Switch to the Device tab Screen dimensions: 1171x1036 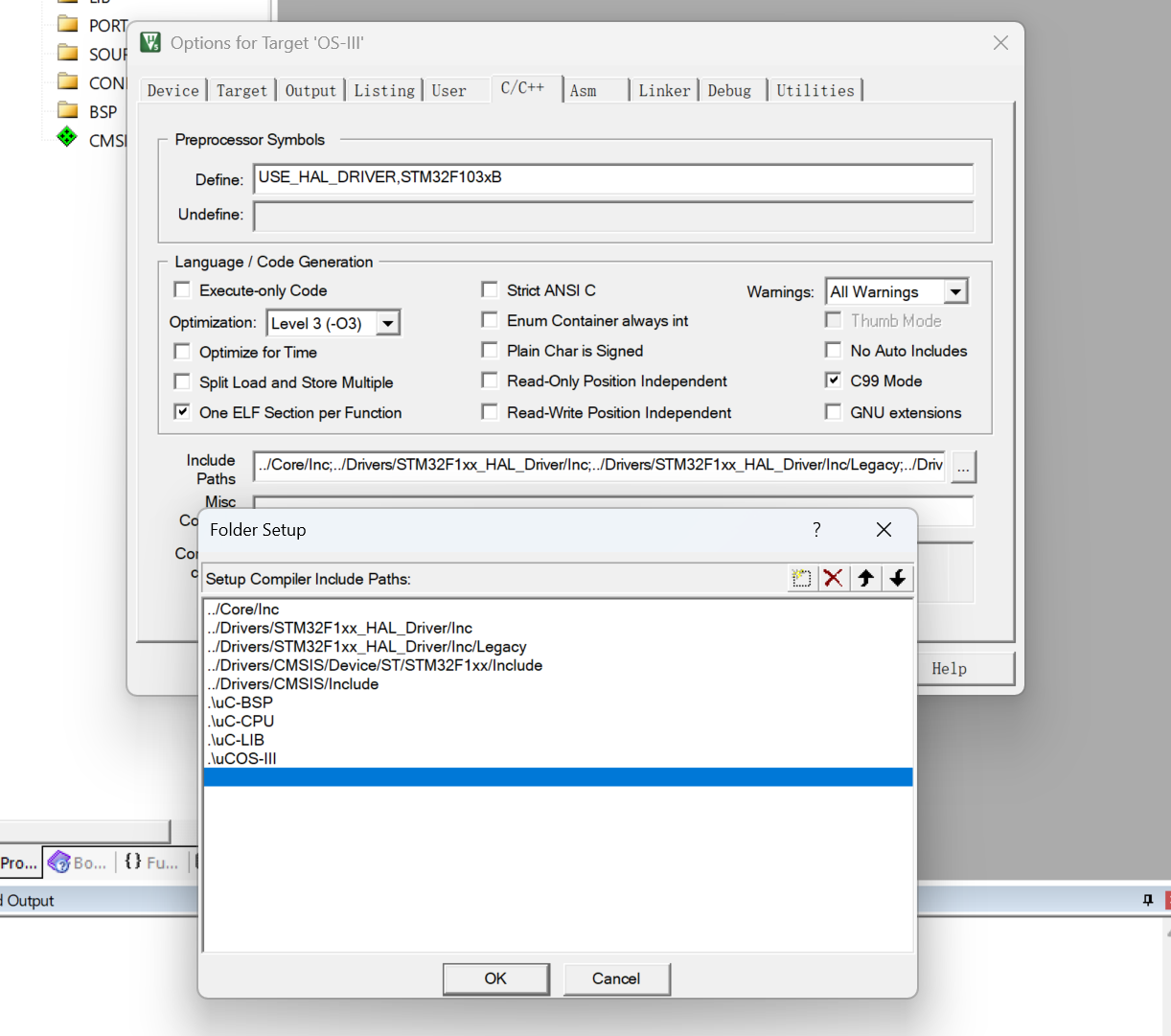[x=173, y=90]
